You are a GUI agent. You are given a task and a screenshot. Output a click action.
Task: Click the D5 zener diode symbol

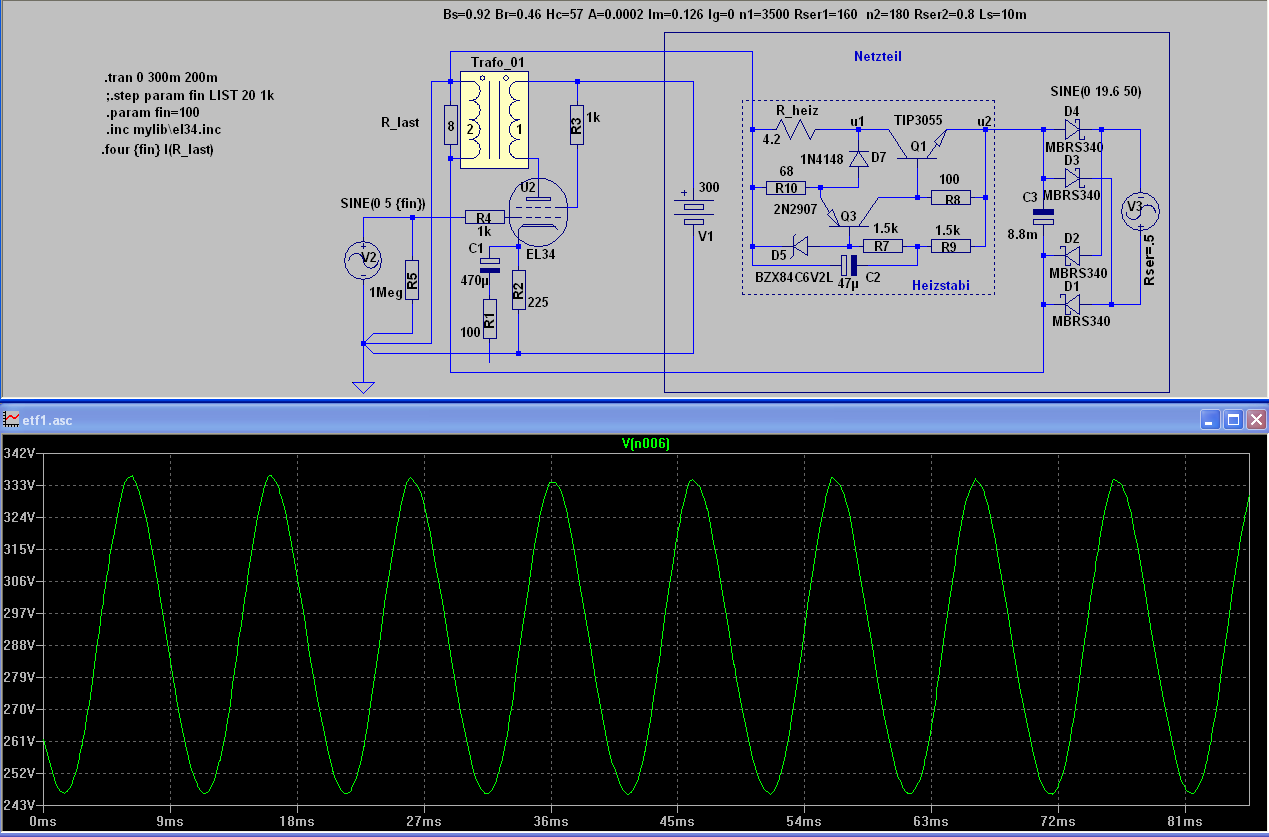(x=800, y=245)
